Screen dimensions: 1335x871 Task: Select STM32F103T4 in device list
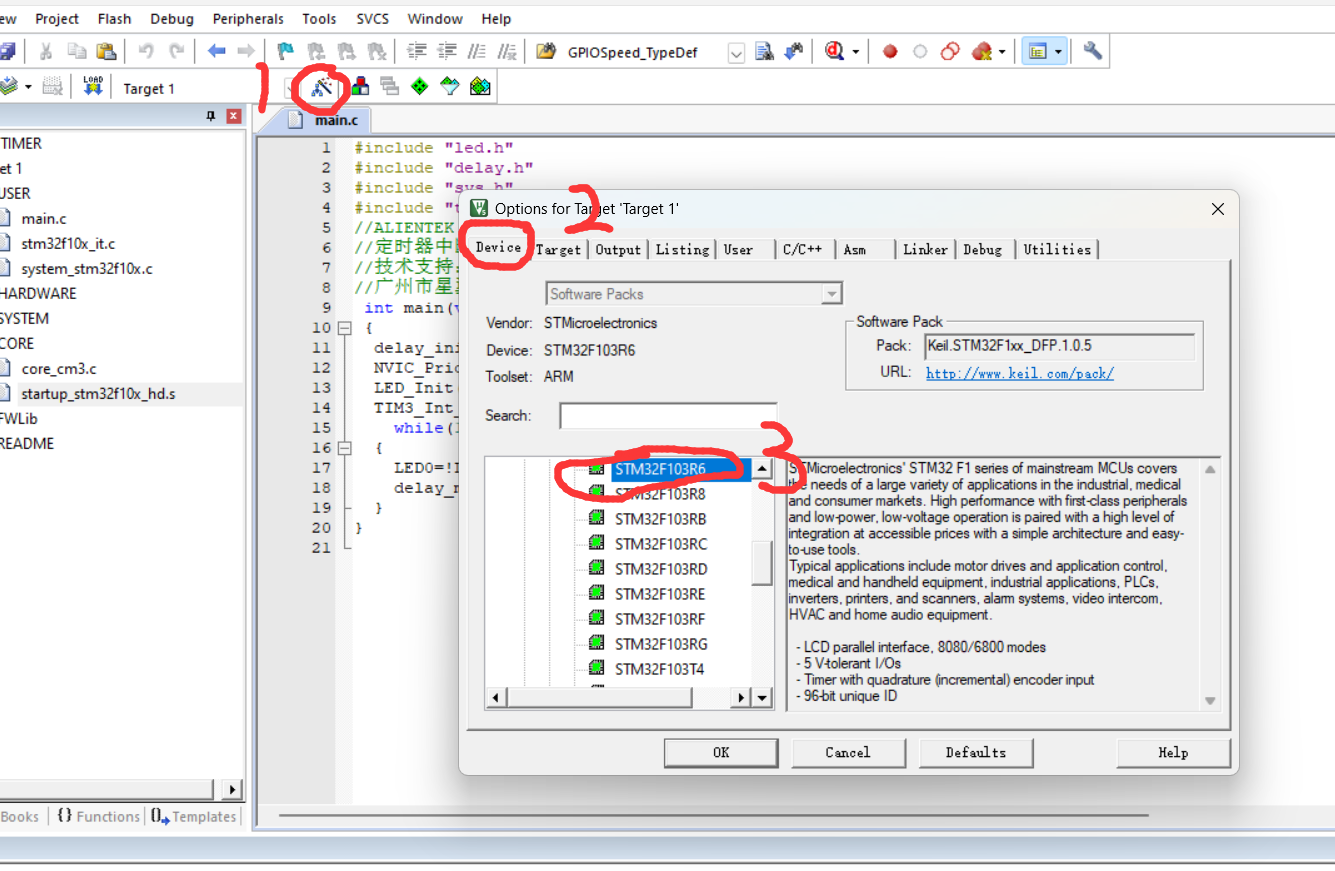click(x=659, y=669)
